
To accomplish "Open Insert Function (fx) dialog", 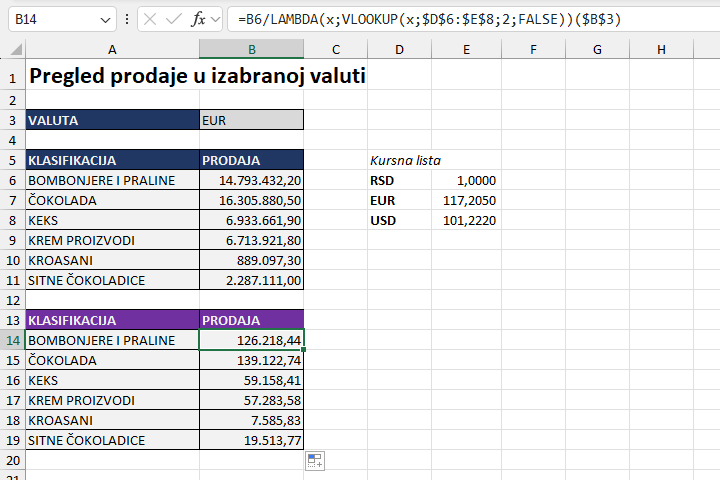I will coord(199,19).
